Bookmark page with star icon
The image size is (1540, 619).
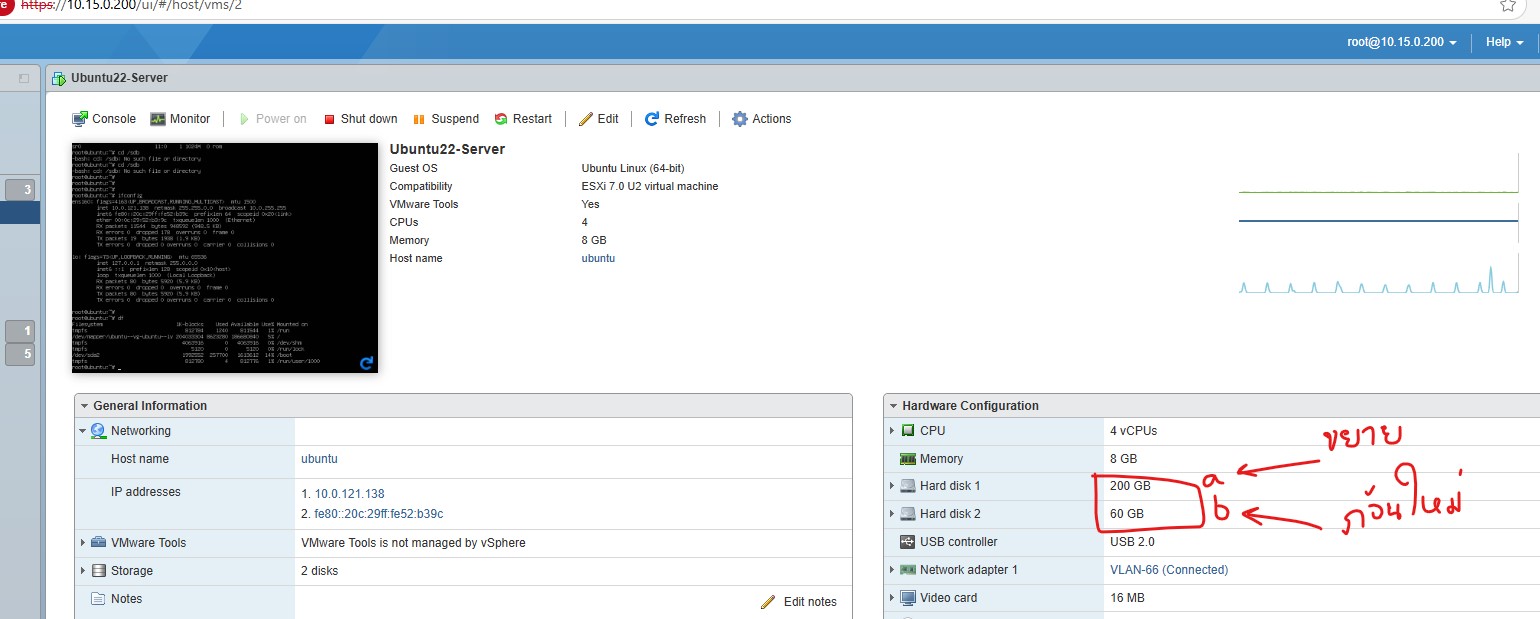[x=1508, y=5]
